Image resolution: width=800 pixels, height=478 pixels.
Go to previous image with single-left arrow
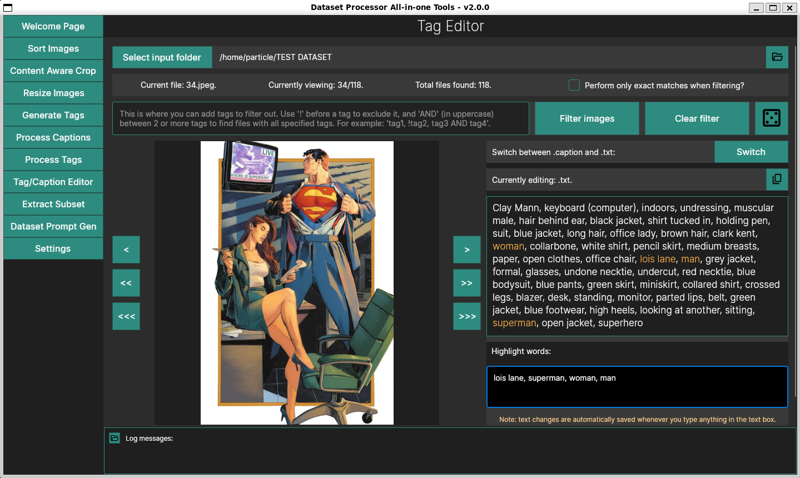126,249
